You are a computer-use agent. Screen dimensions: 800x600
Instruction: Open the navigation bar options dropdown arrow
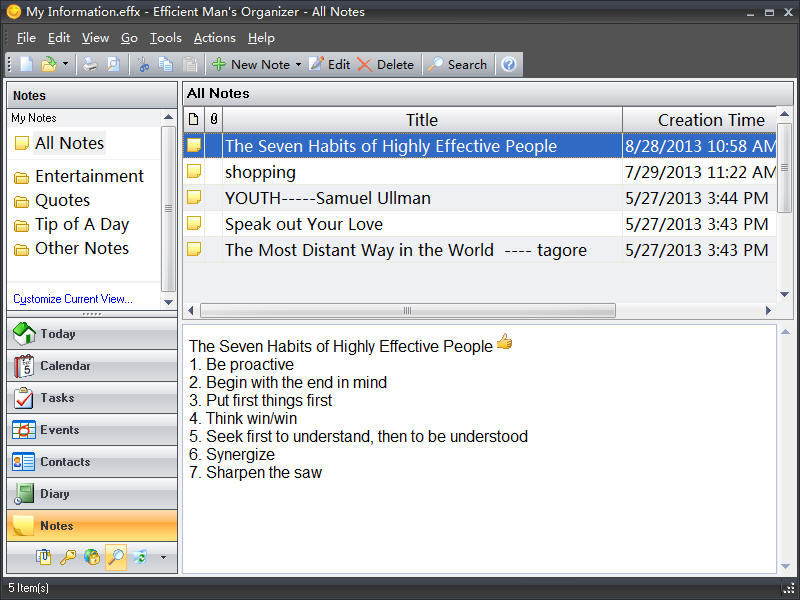(163, 557)
